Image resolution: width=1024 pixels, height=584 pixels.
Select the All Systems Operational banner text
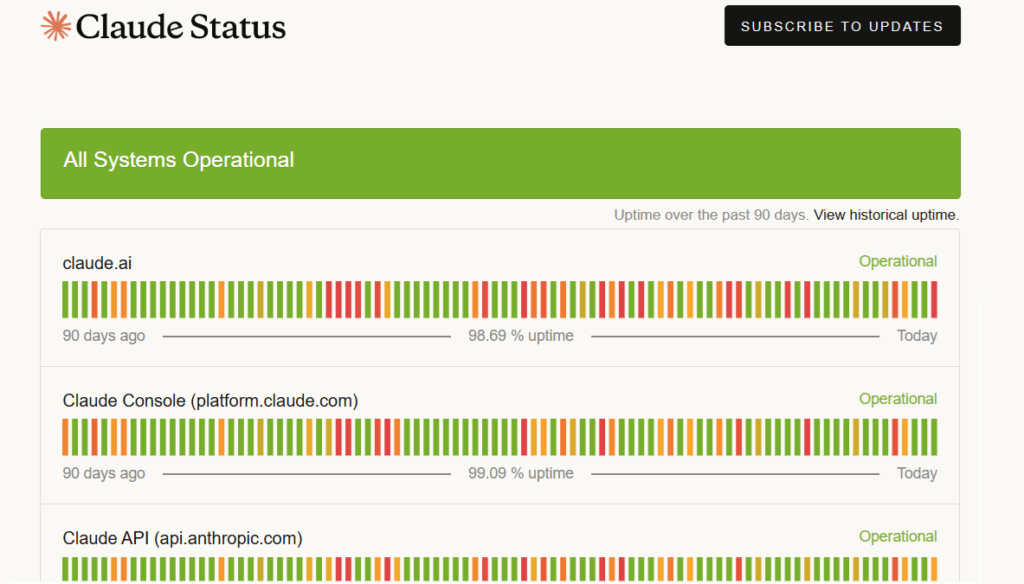(178, 160)
